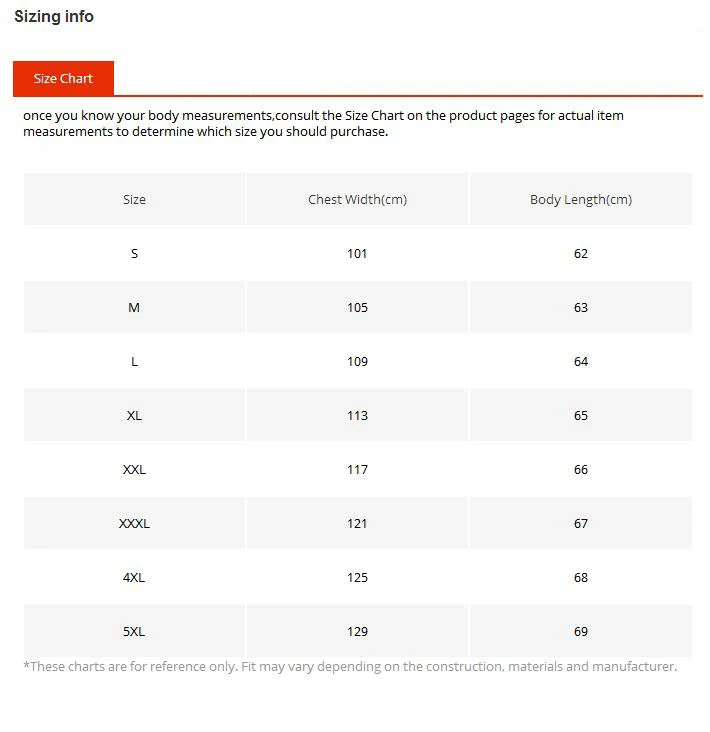Click chest width value 101
This screenshot has height=732, width=710.
coord(357,253)
